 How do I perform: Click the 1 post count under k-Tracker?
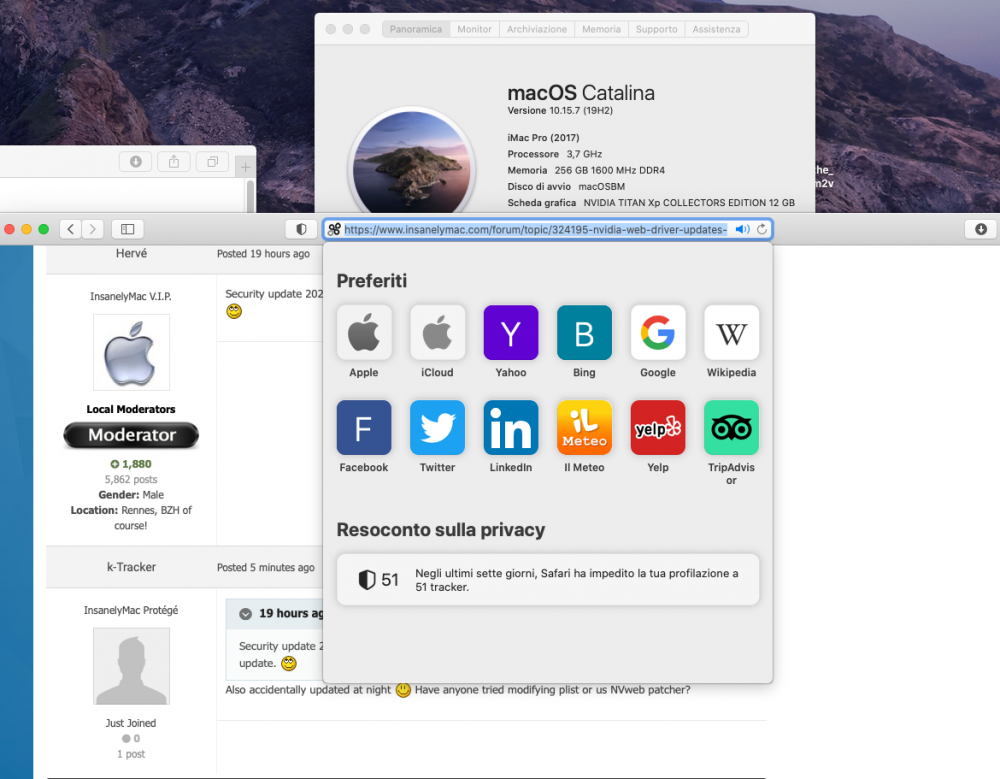point(131,754)
